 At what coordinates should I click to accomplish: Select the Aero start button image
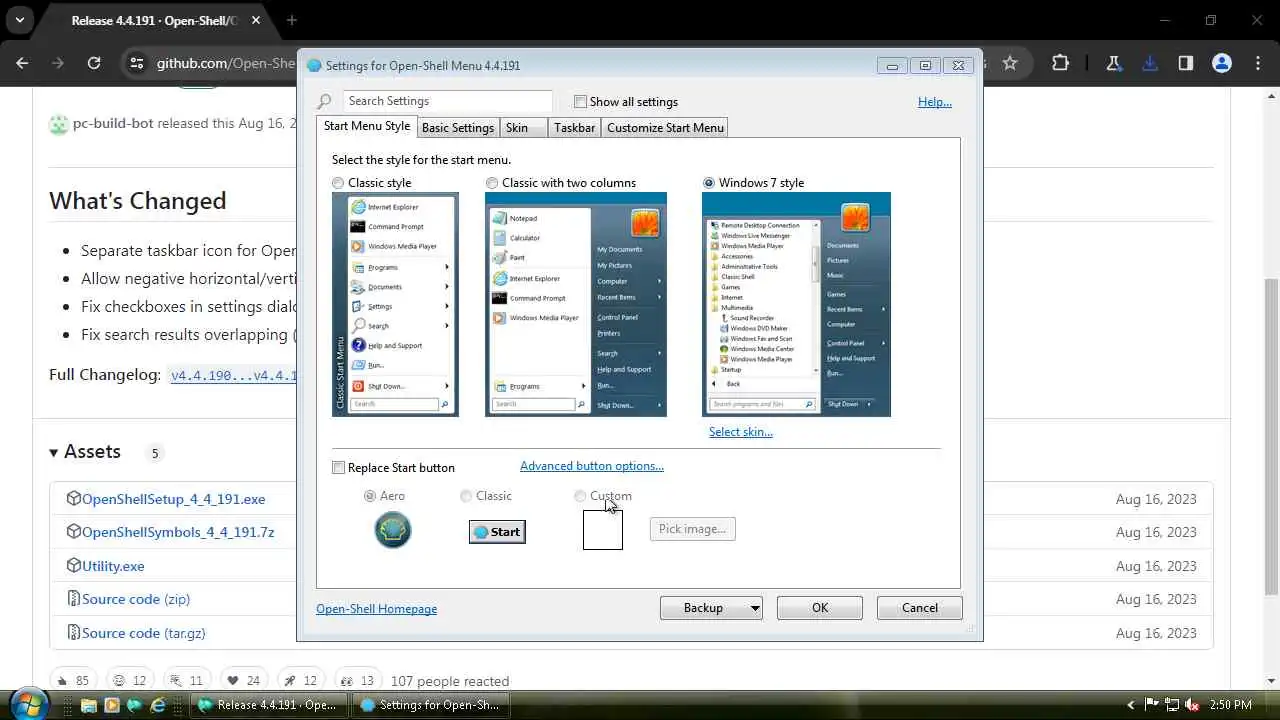[x=393, y=530]
